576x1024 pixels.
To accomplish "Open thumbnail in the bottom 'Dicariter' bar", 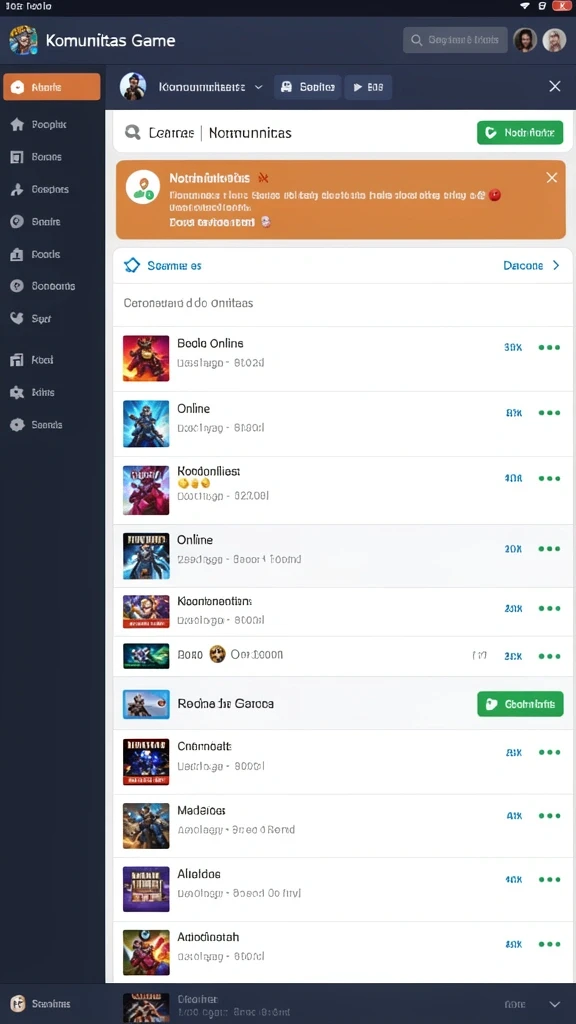I will [146, 1008].
